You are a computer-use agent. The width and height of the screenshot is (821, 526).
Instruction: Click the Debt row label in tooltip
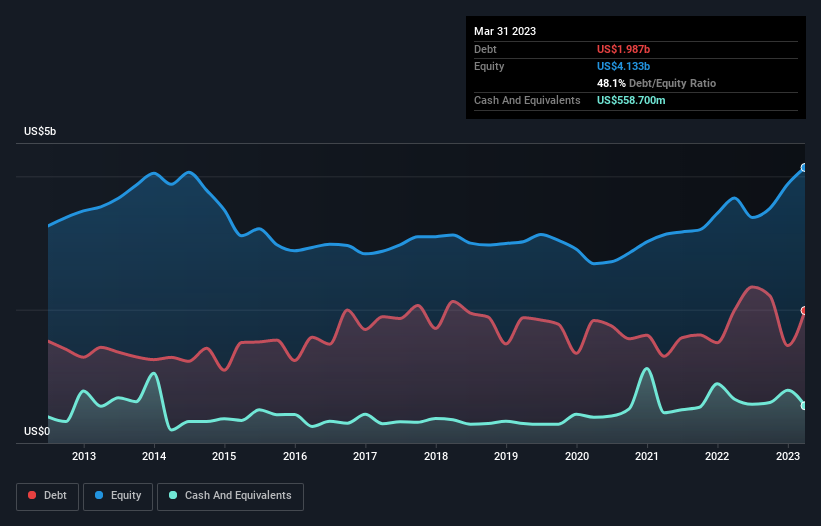pyautogui.click(x=485, y=49)
